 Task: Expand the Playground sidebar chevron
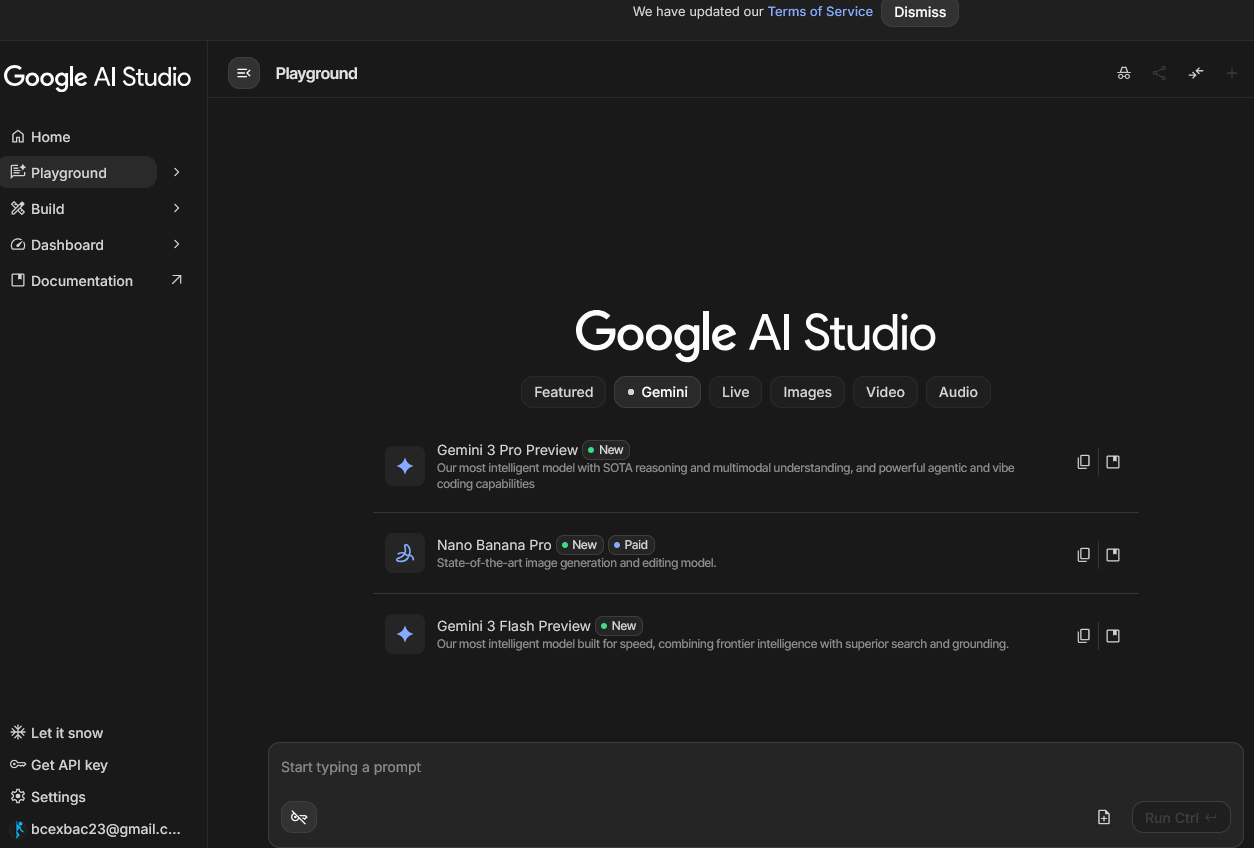(x=177, y=172)
